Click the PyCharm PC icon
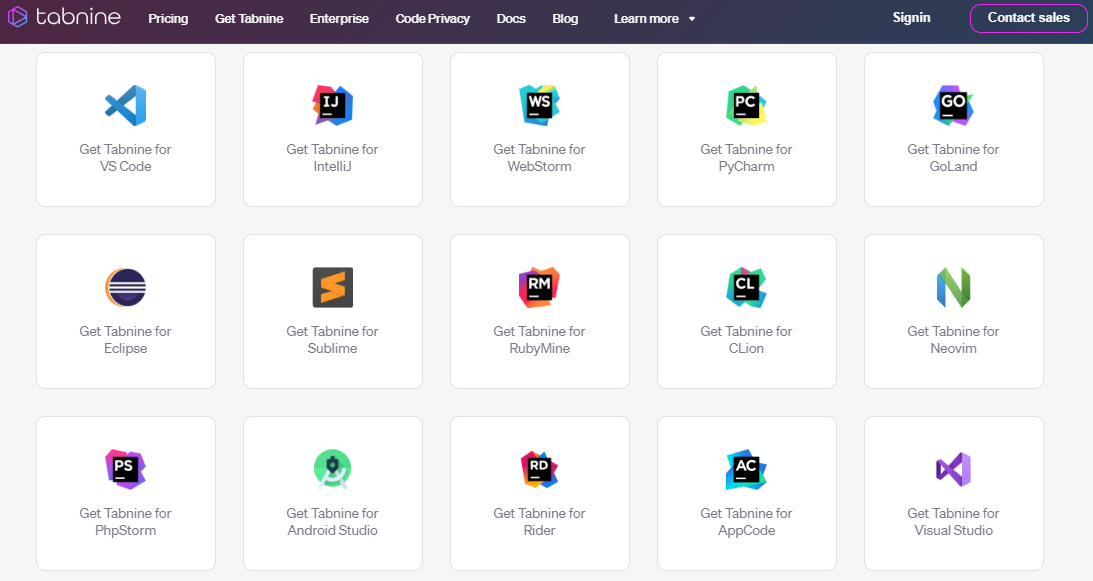 pos(747,105)
